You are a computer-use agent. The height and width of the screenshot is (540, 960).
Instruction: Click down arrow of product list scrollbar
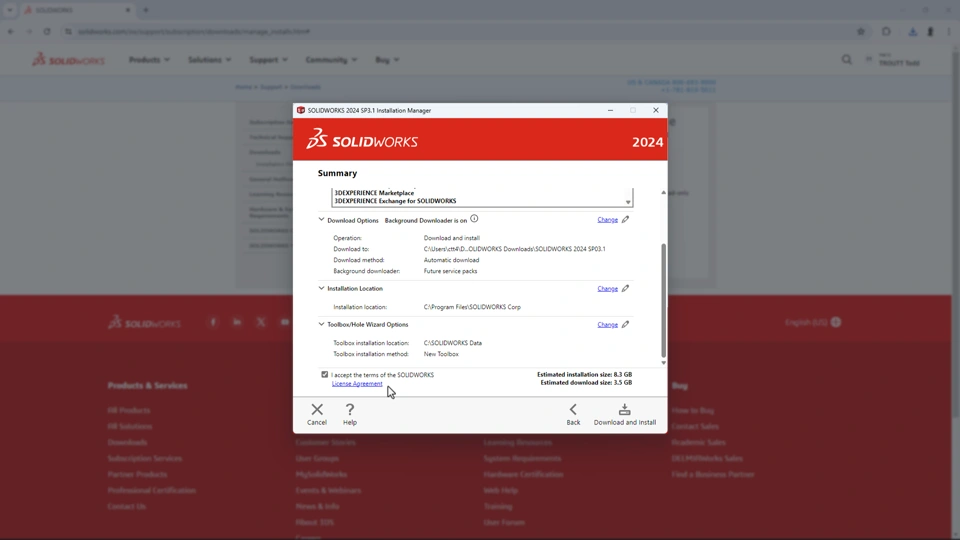[628, 202]
